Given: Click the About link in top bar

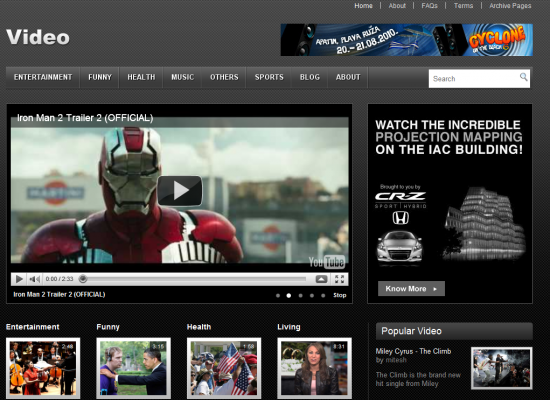Looking at the screenshot, I should [397, 6].
